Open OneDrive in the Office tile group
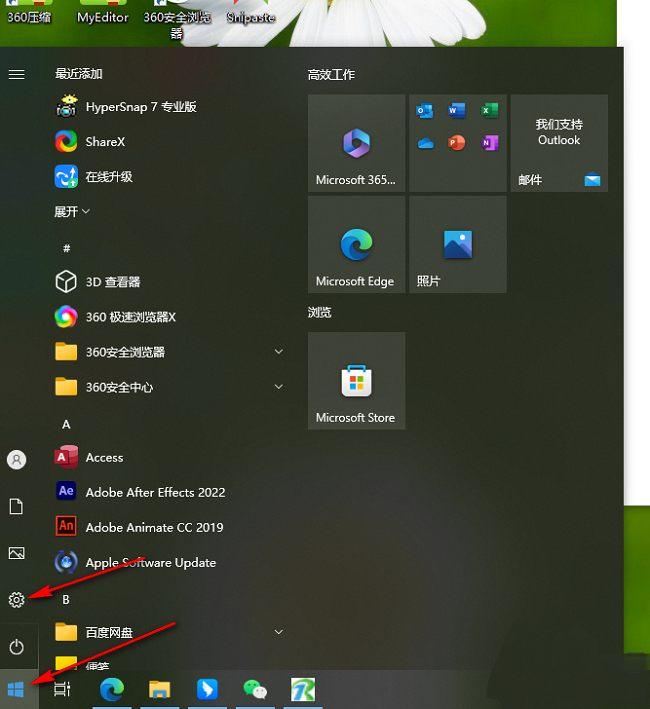The width and height of the screenshot is (650, 709). pos(425,143)
